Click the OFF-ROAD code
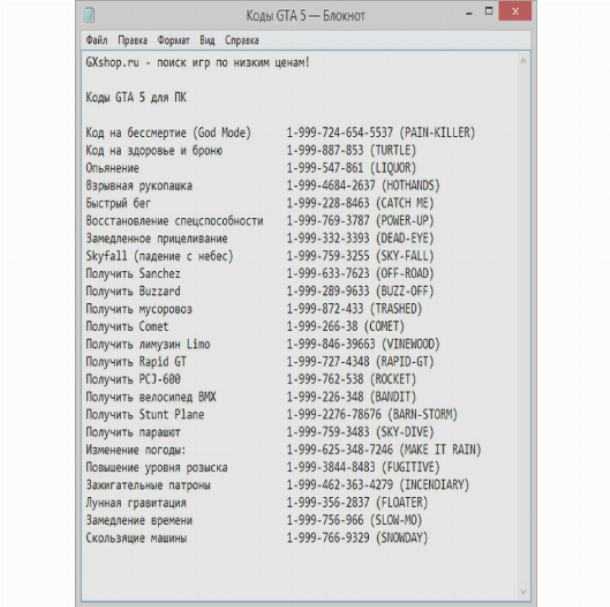The height and width of the screenshot is (607, 610). pyautogui.click(x=360, y=274)
